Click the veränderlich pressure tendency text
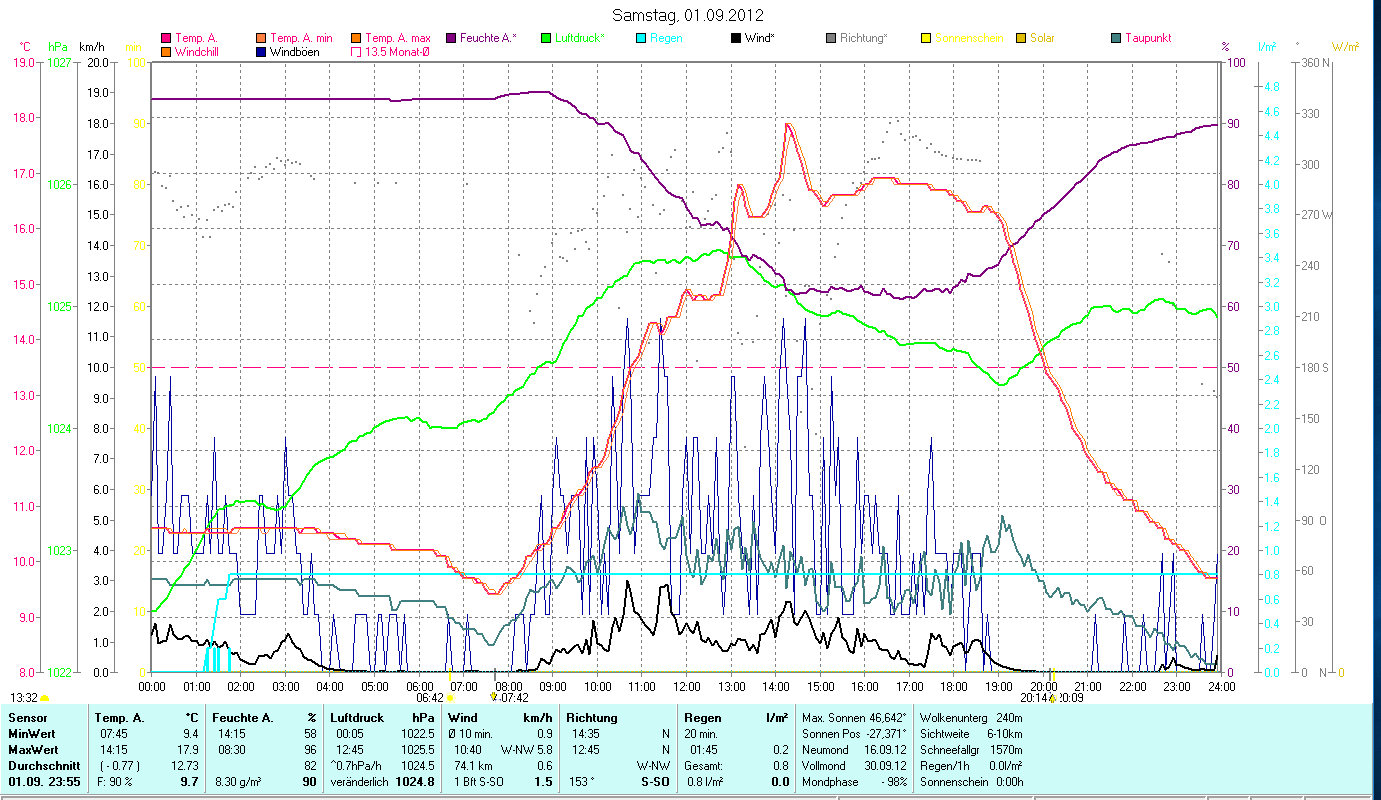 coord(357,782)
